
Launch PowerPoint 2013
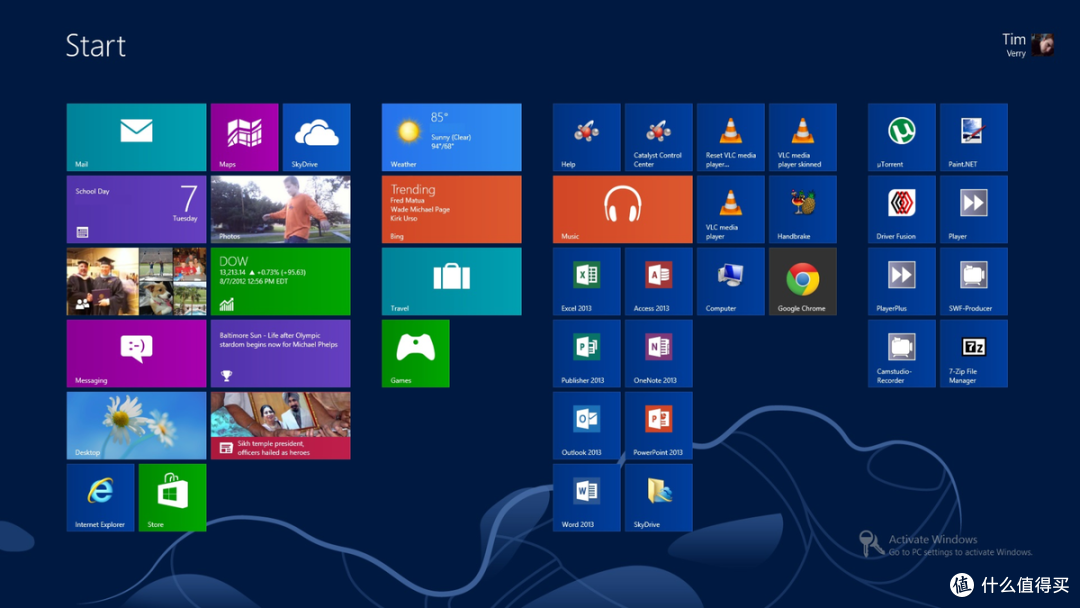pyautogui.click(x=658, y=426)
